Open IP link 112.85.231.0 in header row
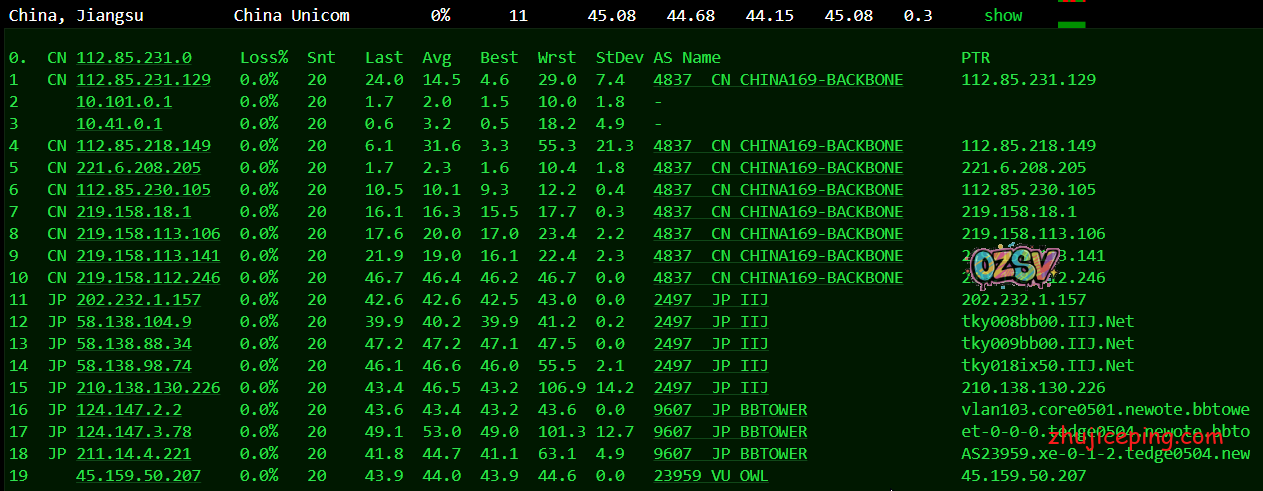This screenshot has height=491, width=1263. tap(134, 58)
